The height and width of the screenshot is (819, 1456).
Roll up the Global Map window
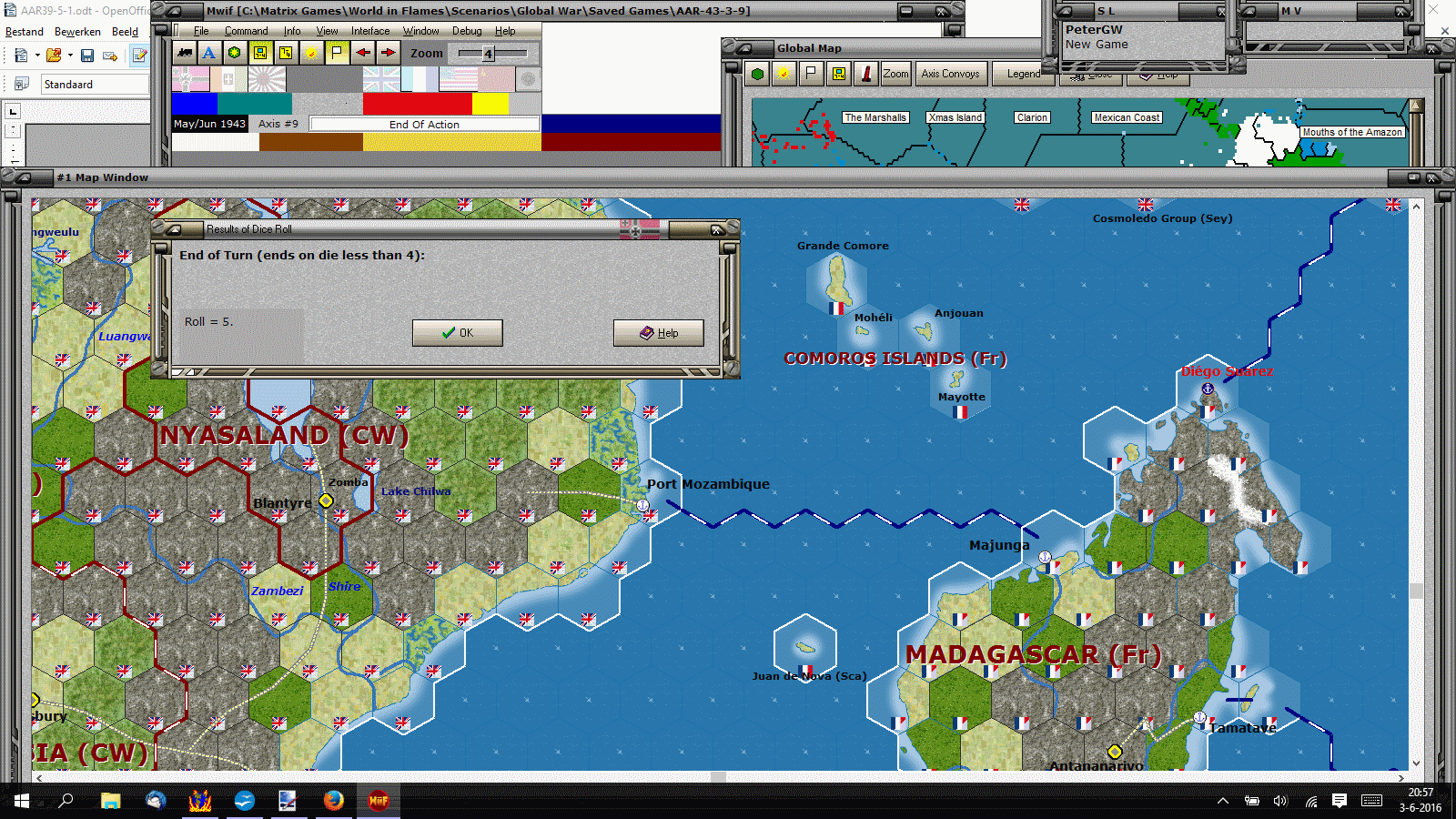[x=743, y=48]
